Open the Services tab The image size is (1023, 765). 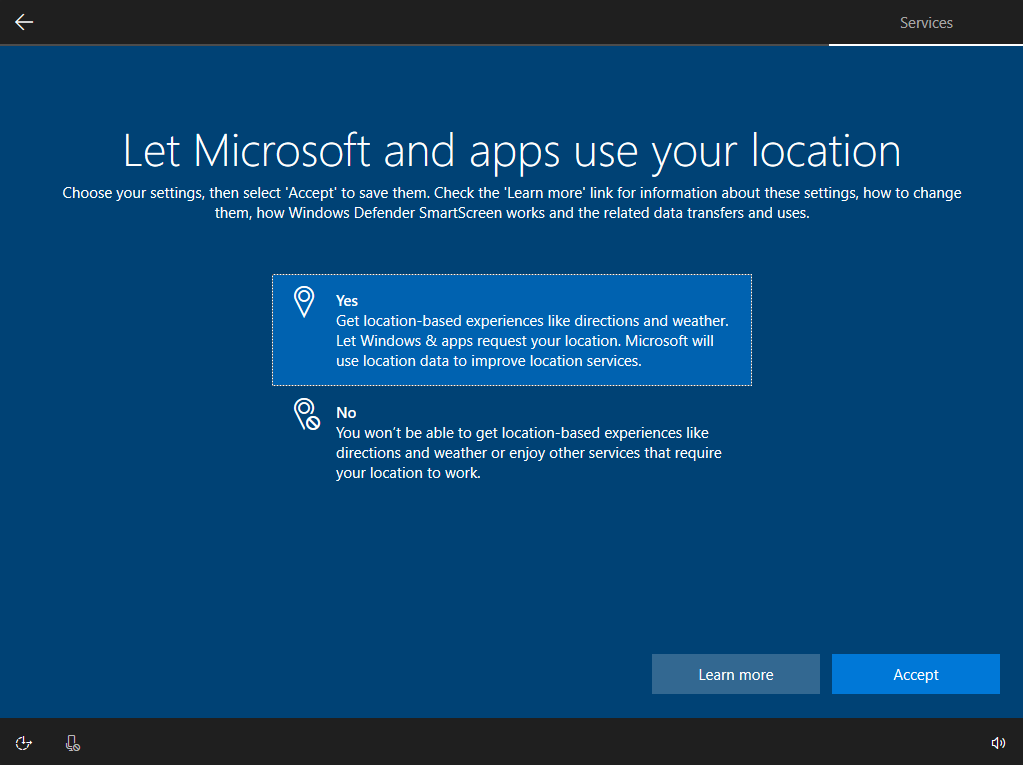[x=926, y=23]
